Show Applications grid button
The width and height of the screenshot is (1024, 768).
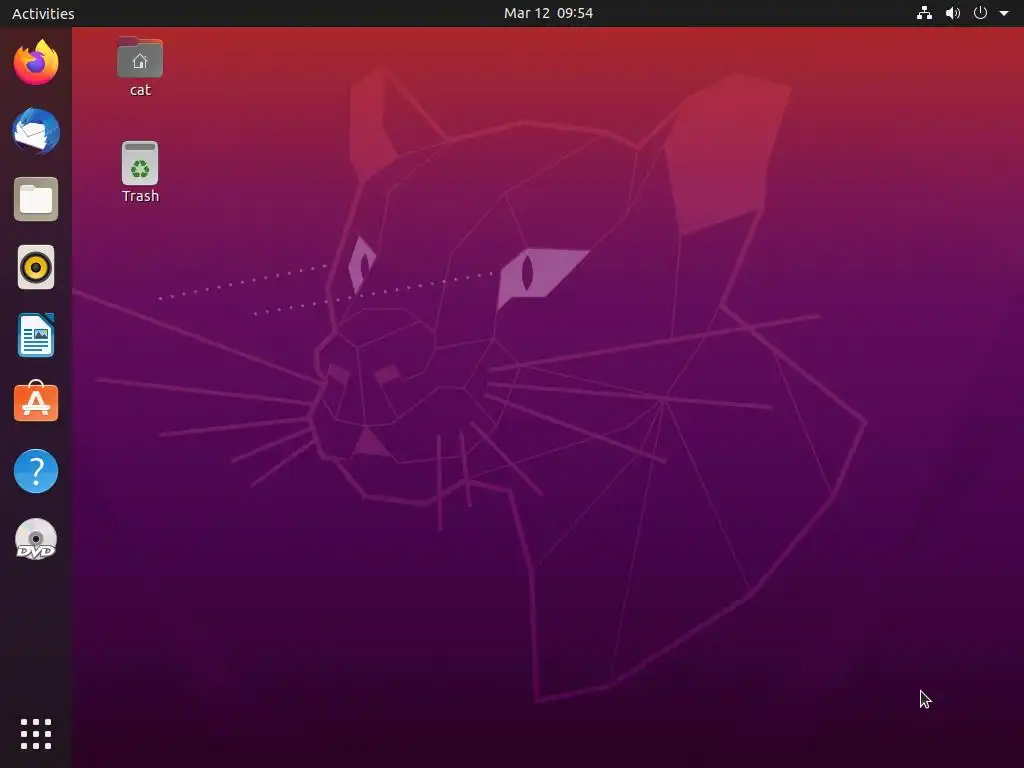[x=36, y=734]
